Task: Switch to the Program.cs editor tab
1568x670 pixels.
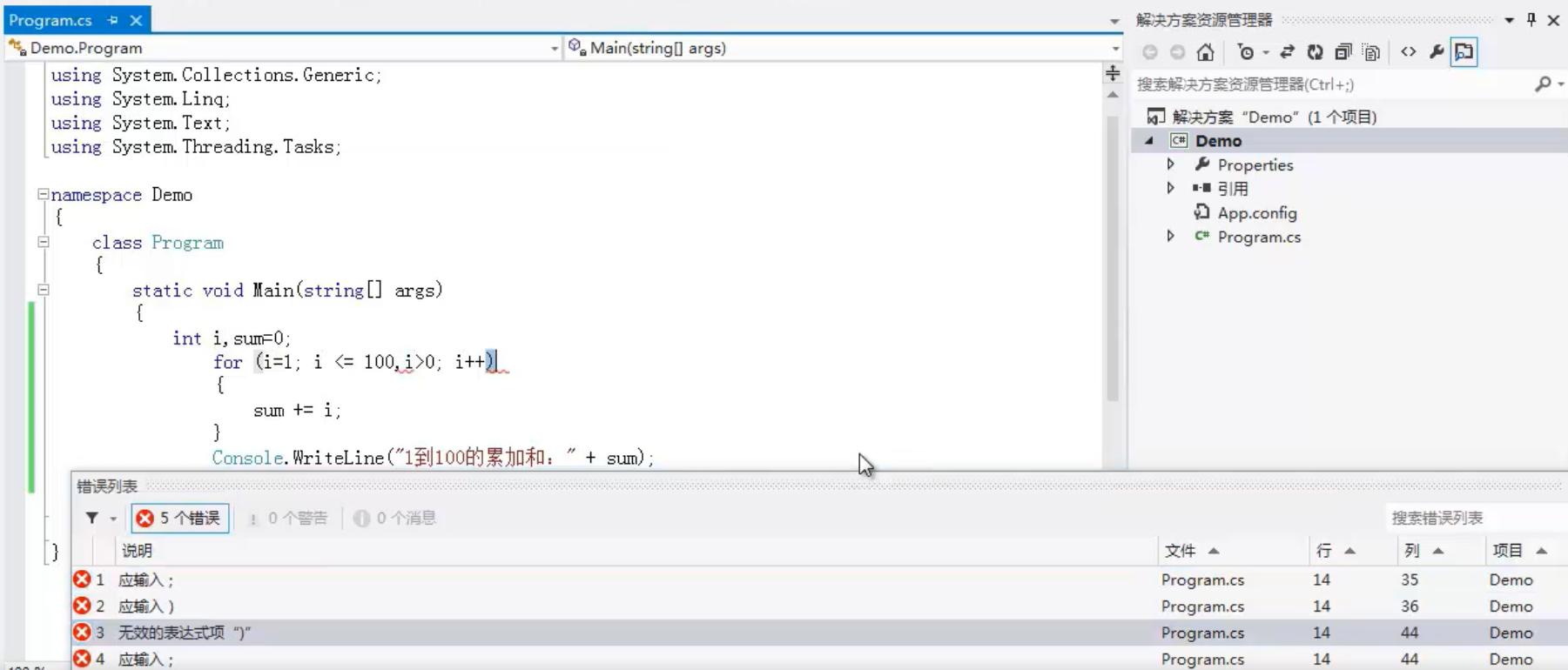Action: (x=50, y=19)
